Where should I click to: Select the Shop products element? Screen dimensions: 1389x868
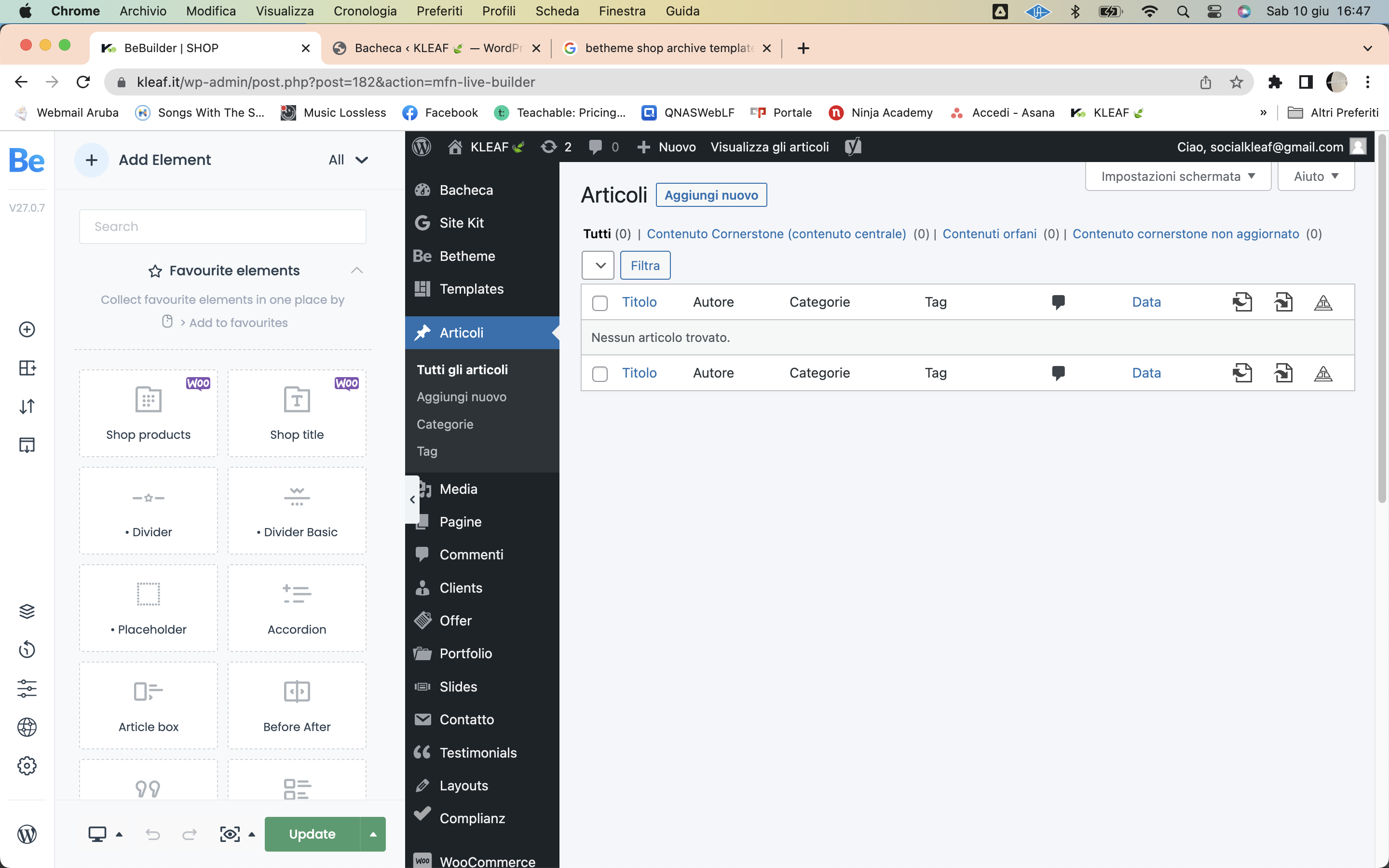pyautogui.click(x=149, y=413)
